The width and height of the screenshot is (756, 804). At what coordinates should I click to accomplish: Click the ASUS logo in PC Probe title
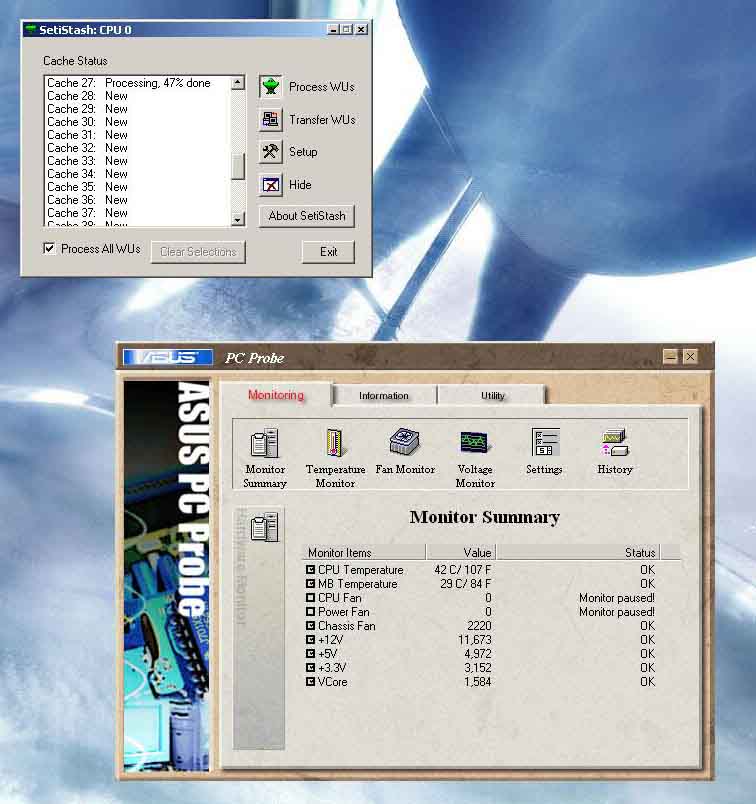[x=168, y=357]
